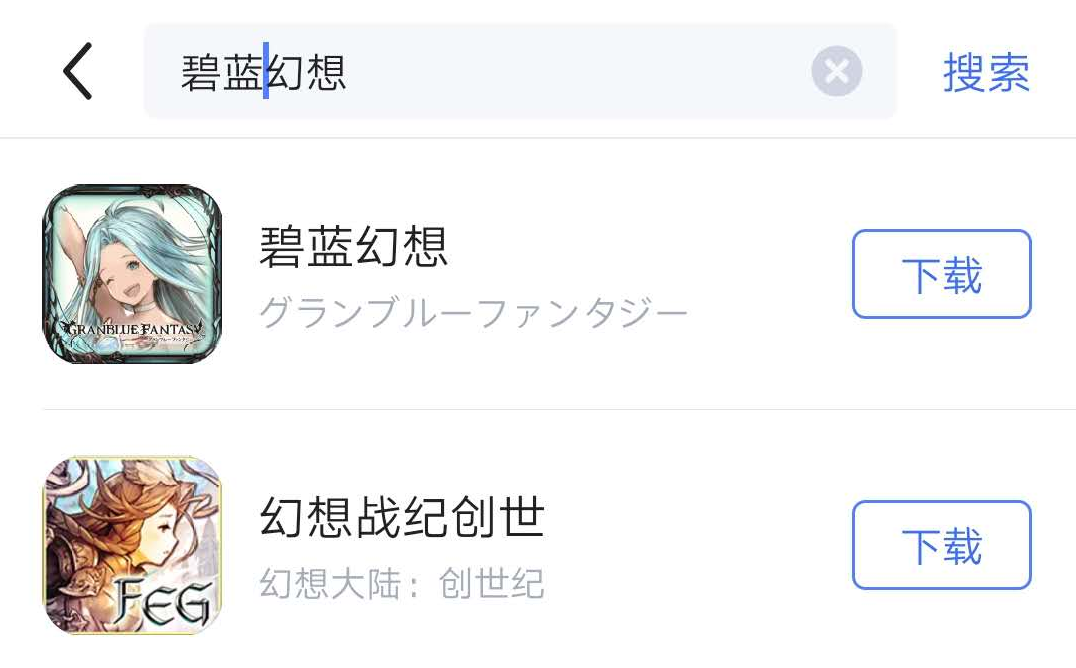Viewport: 1076px width, 668px height.
Task: Click the blue text cursor in the search box
Action: pos(266,71)
